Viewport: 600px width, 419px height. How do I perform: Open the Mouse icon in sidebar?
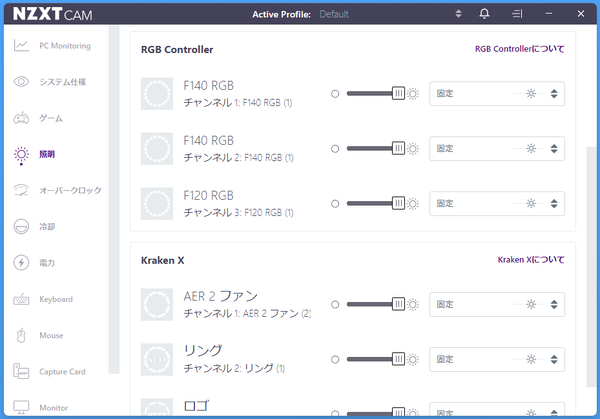click(21, 335)
